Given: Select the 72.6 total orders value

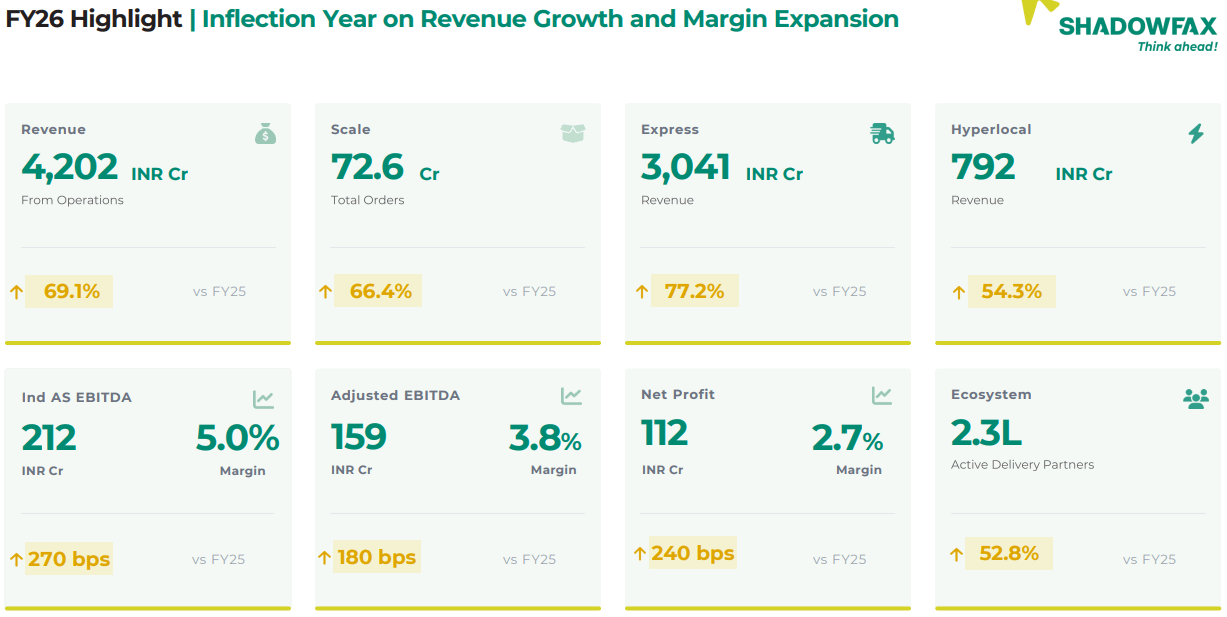Looking at the screenshot, I should click(x=367, y=167).
